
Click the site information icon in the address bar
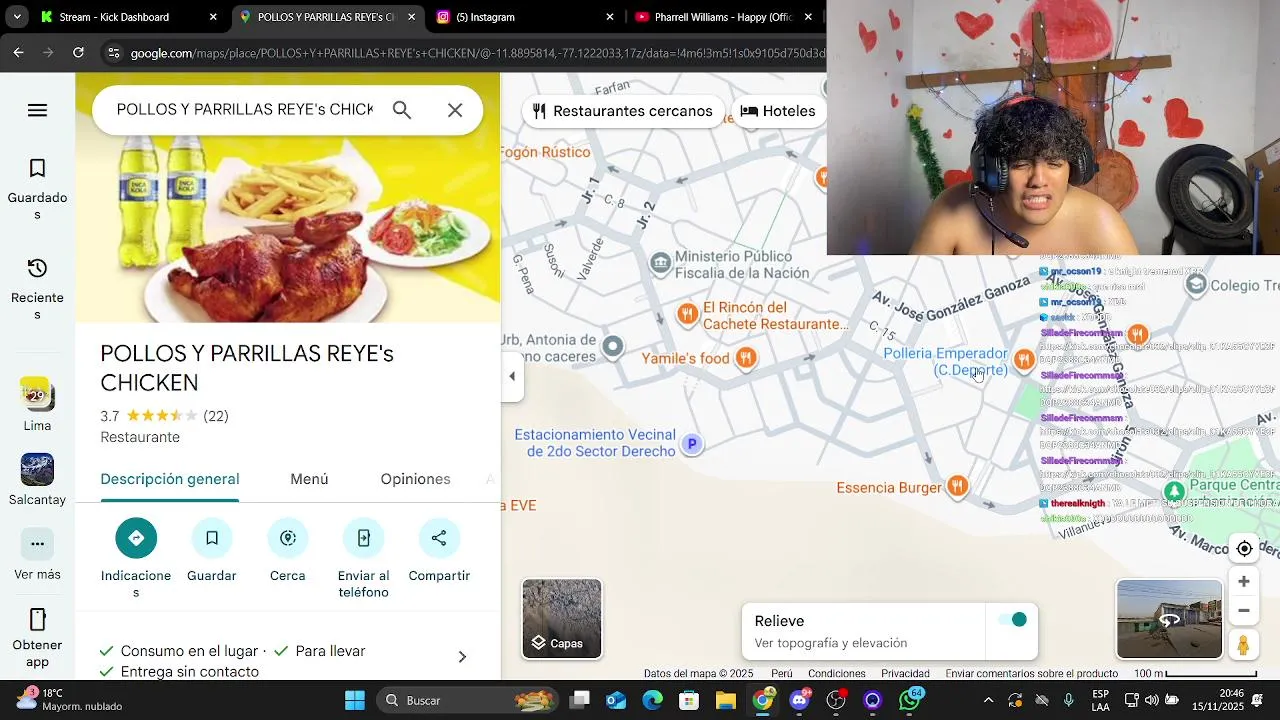[114, 53]
